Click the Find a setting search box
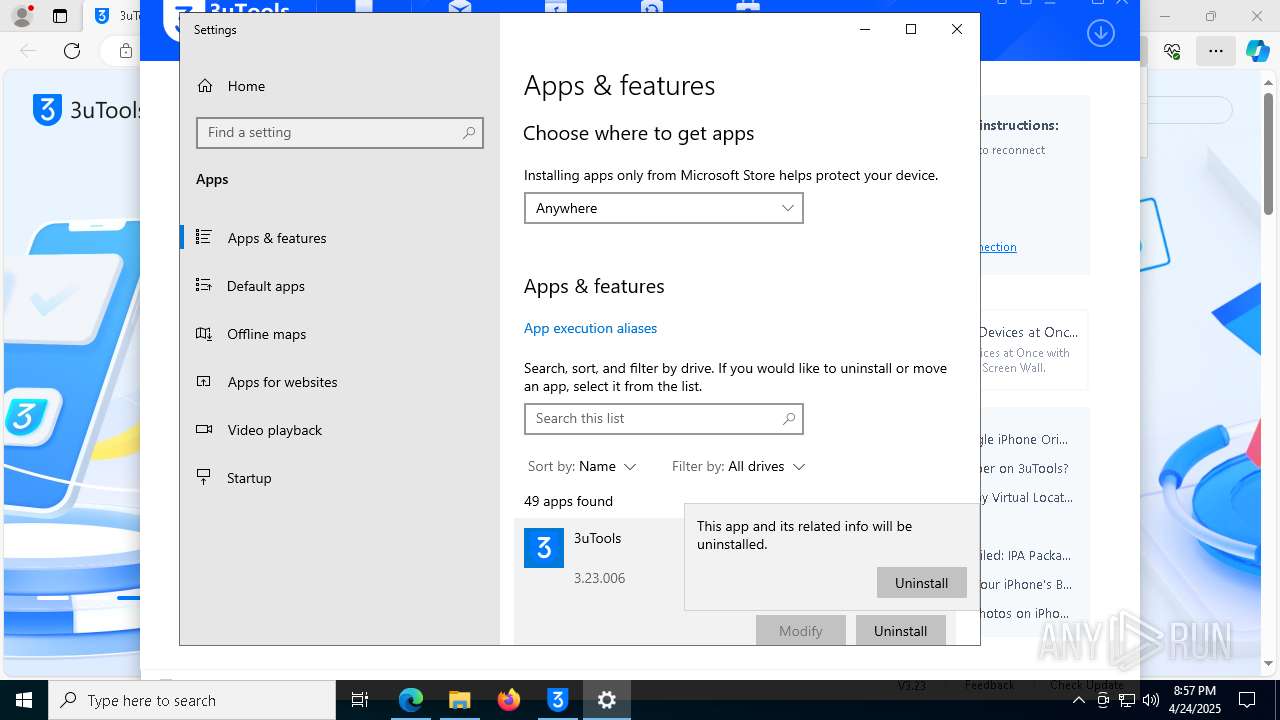The image size is (1280, 720). coord(340,132)
